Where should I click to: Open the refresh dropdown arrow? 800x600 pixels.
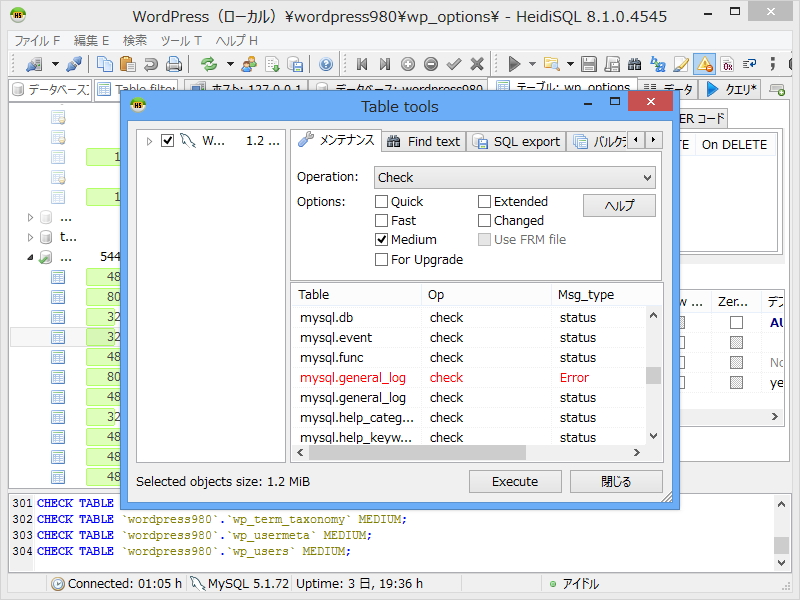(x=230, y=64)
